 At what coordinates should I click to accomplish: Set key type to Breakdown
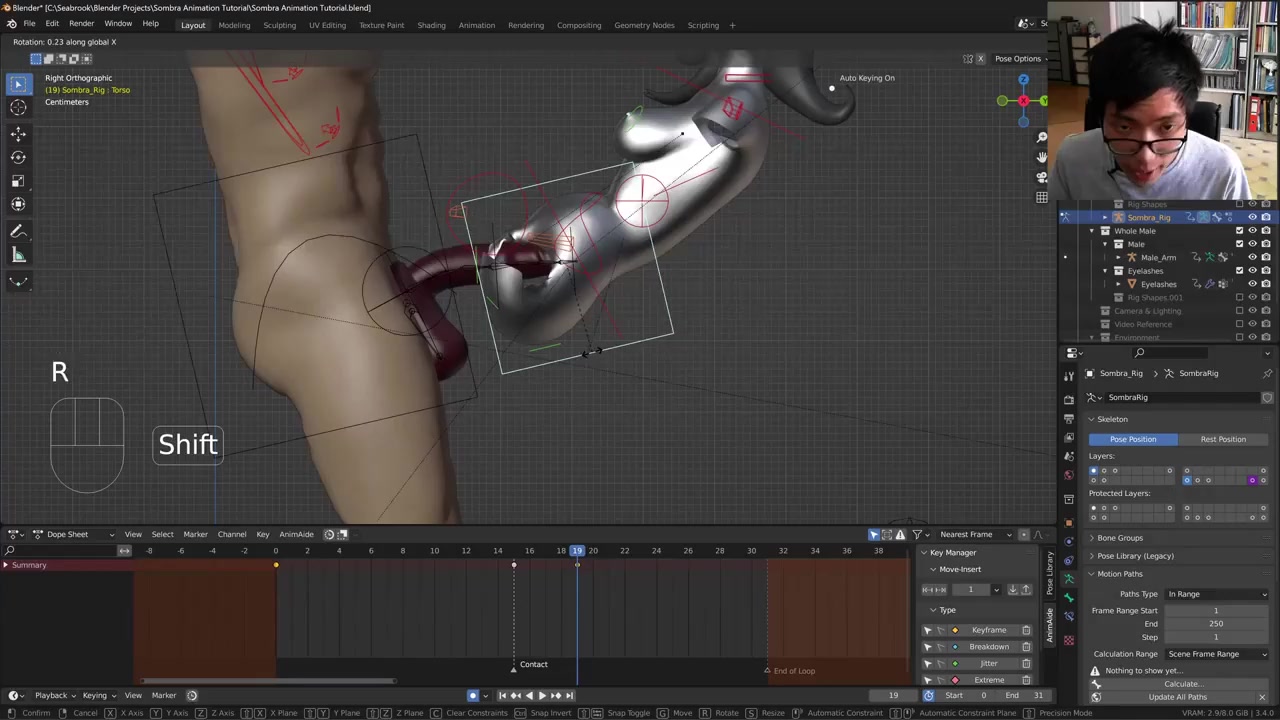(988, 647)
